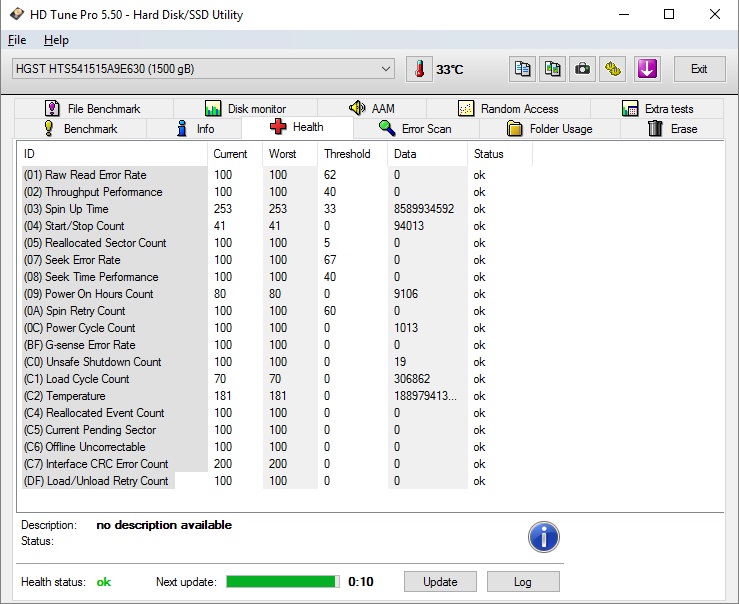Image resolution: width=739 pixels, height=604 pixels.
Task: Click the Exit button
Action: tap(699, 69)
